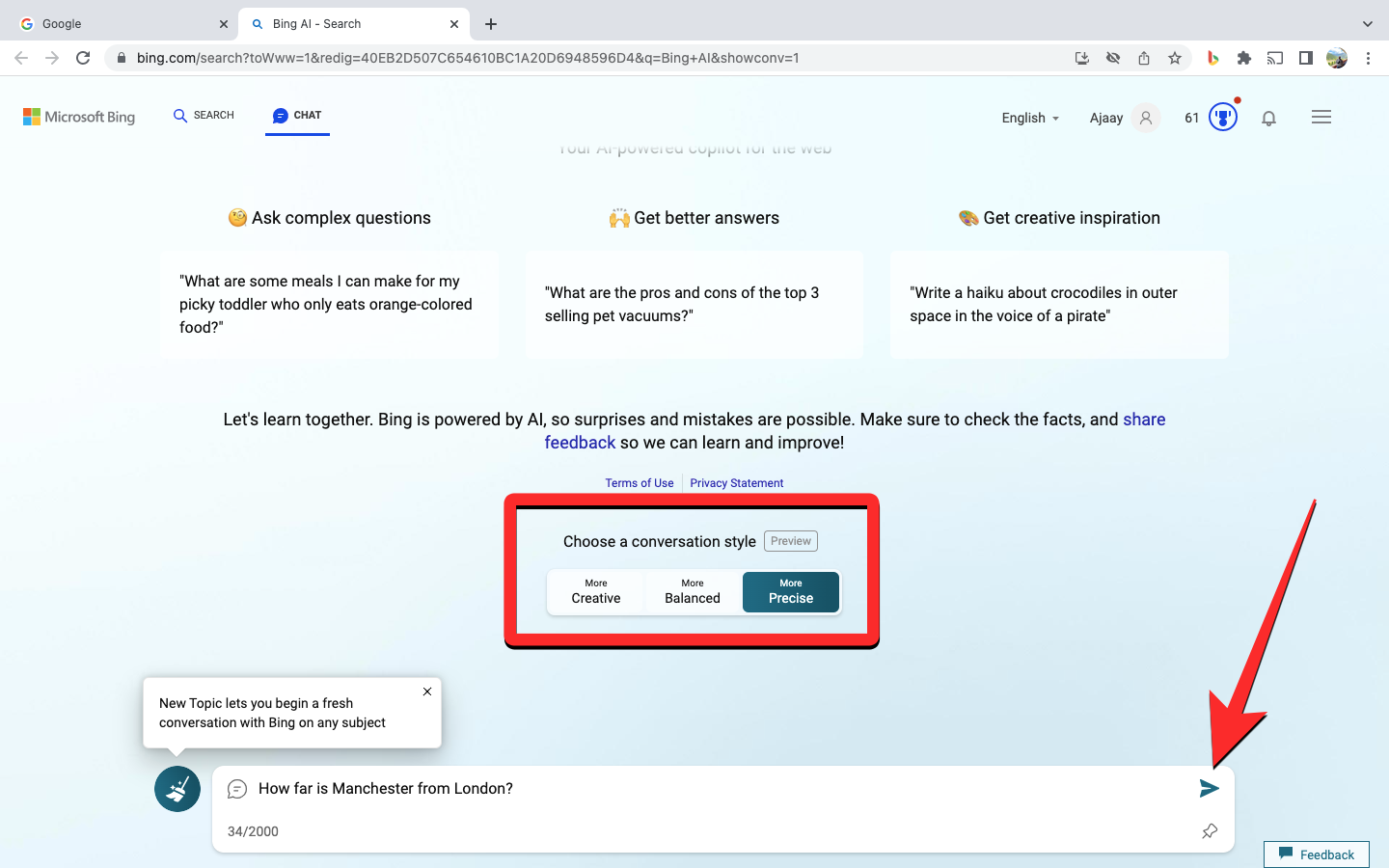Start a new topic with the broom icon

(177, 789)
